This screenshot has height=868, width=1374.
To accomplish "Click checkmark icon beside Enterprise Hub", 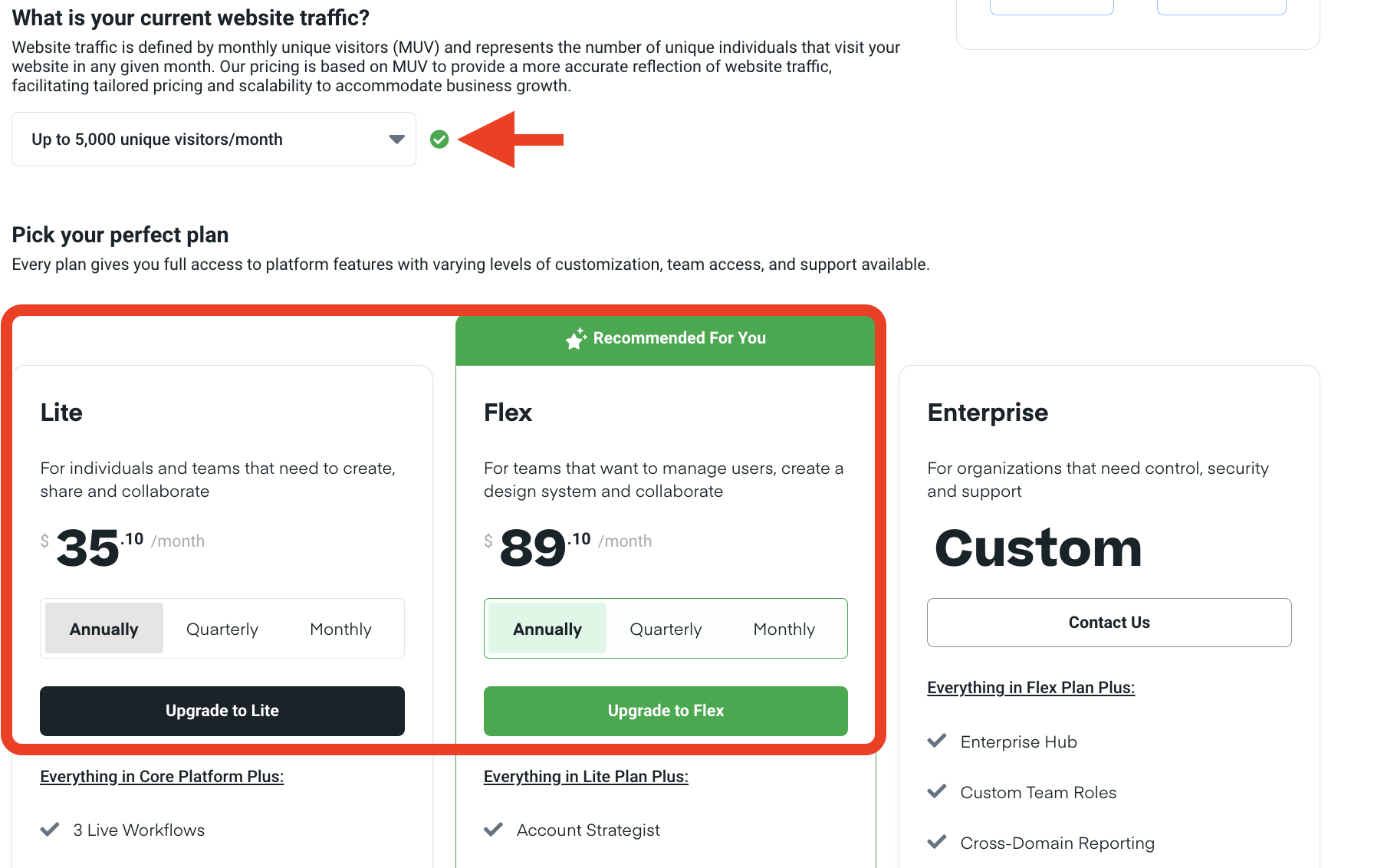I will tap(937, 741).
